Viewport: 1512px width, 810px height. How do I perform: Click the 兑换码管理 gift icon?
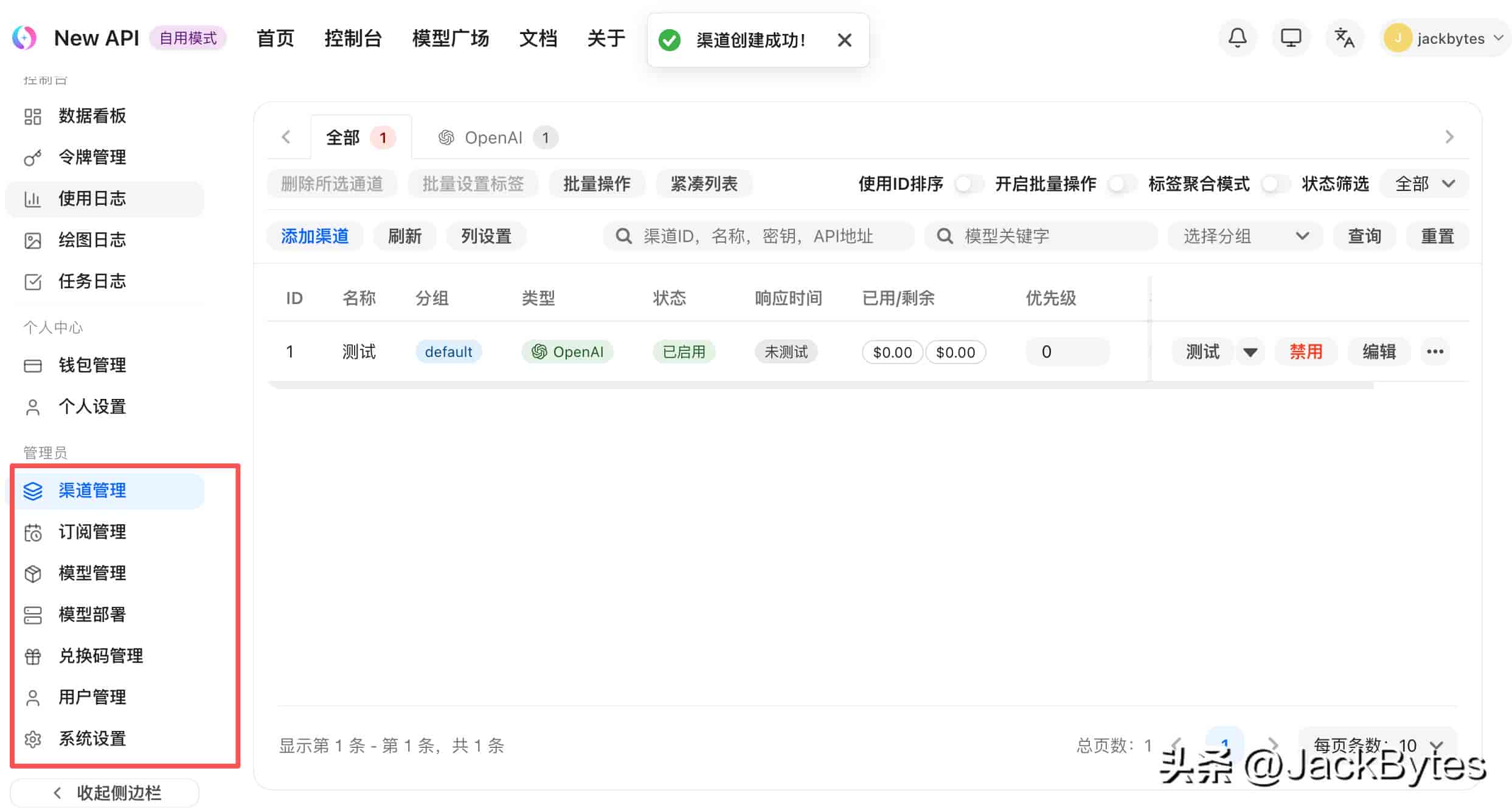click(33, 656)
